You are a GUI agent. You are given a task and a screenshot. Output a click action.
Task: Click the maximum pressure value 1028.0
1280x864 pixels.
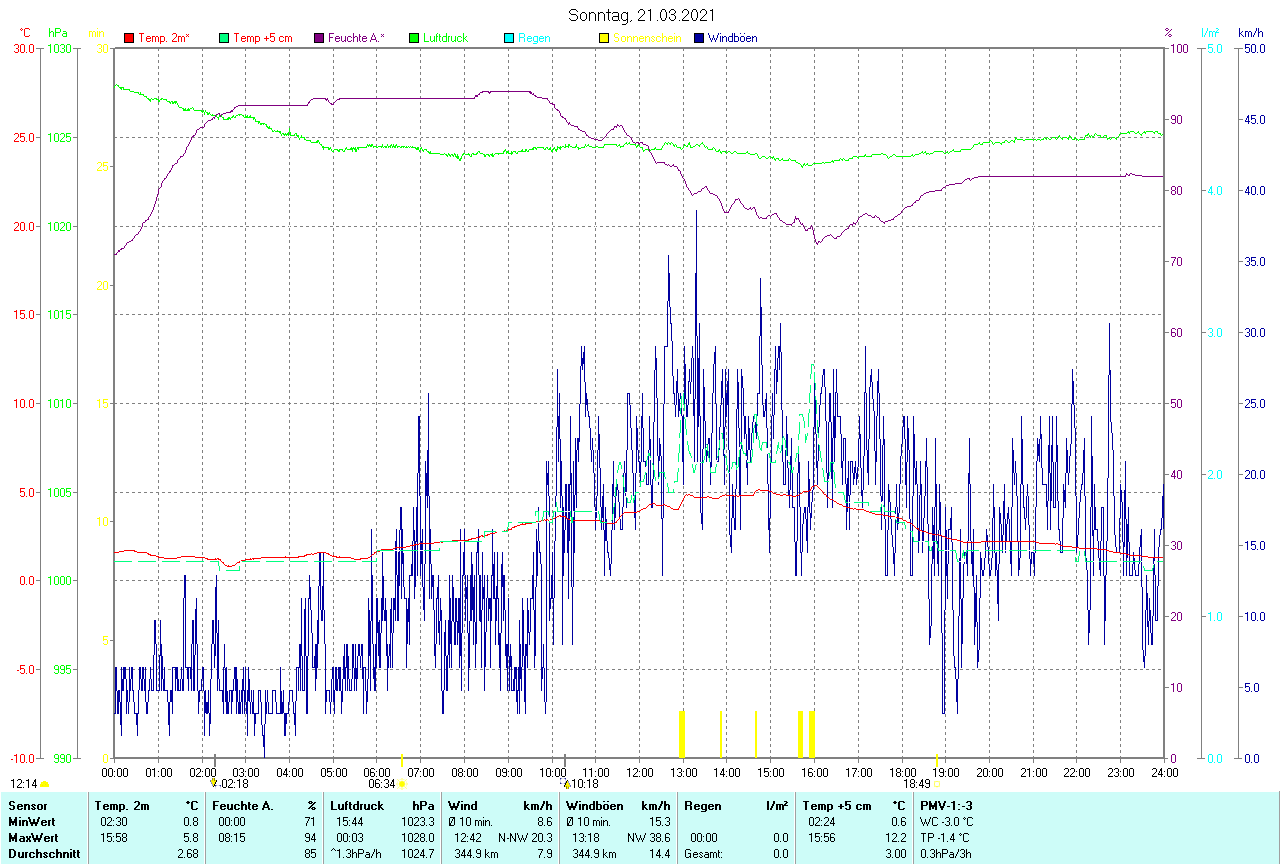pos(418,838)
